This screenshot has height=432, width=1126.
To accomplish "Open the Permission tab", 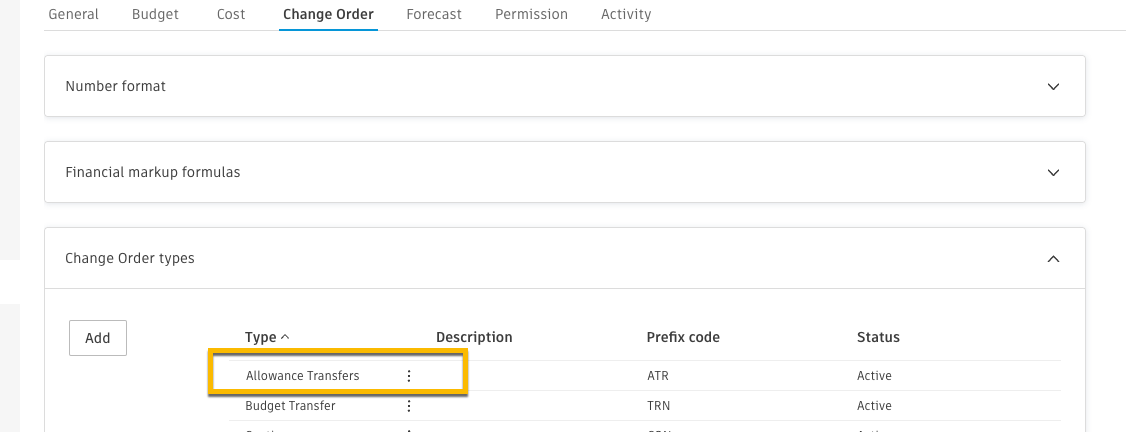I will coord(531,15).
